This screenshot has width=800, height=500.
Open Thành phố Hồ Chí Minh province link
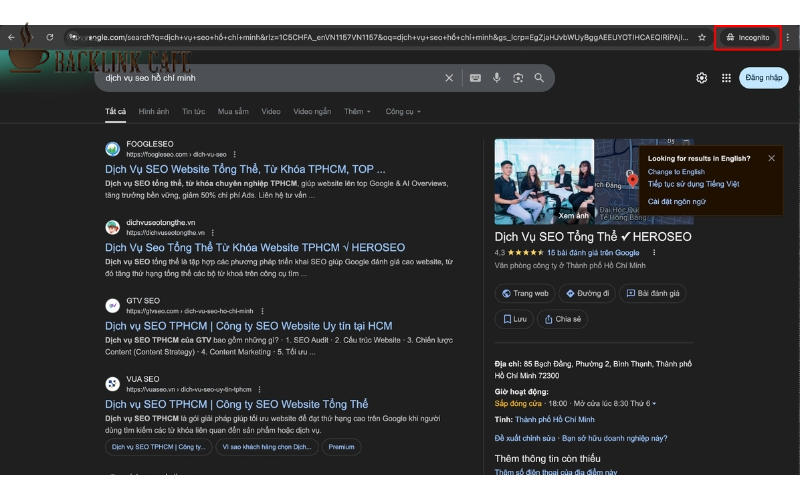[x=555, y=419]
